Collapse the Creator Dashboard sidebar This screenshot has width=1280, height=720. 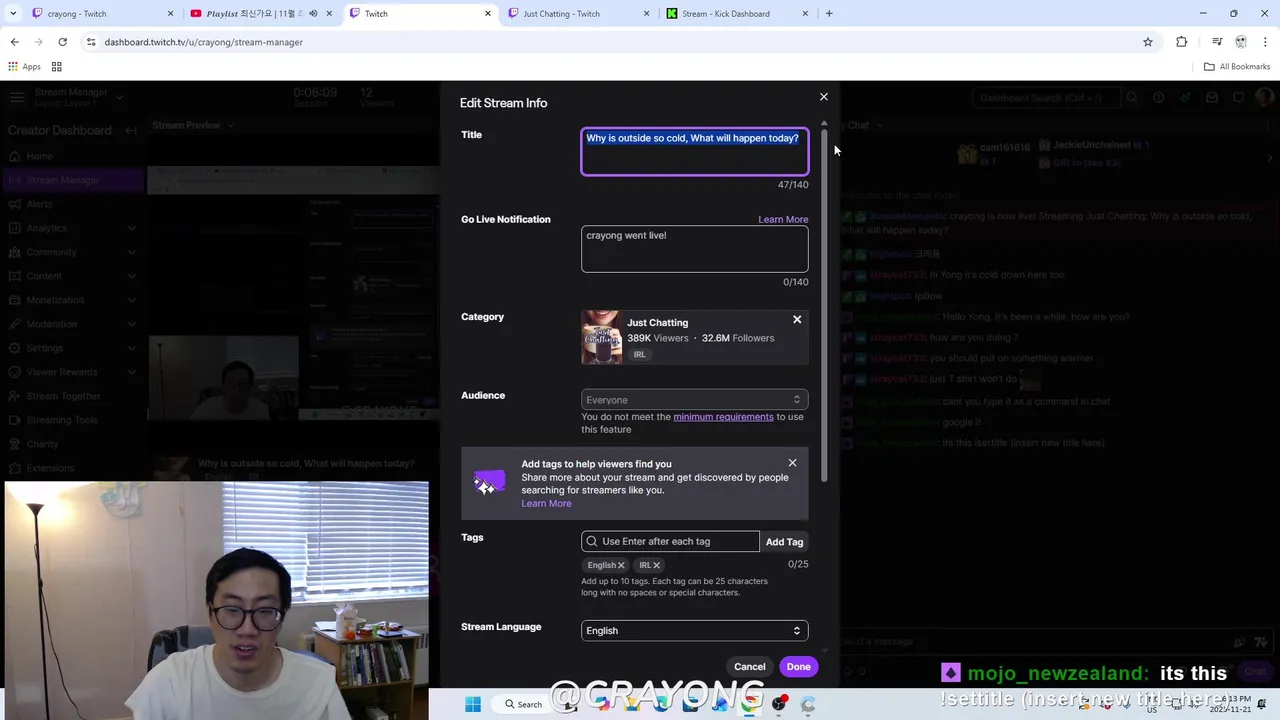pyautogui.click(x=130, y=130)
